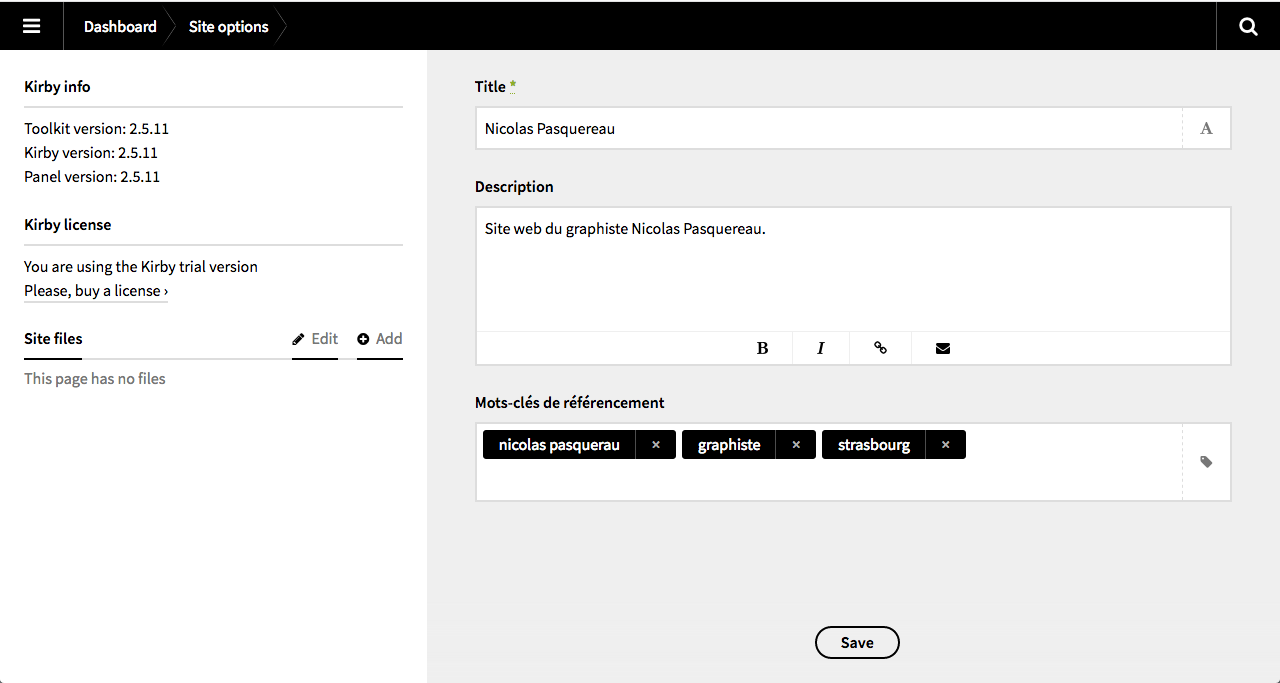This screenshot has height=683, width=1280.
Task: Add a new site file
Action: click(x=380, y=339)
